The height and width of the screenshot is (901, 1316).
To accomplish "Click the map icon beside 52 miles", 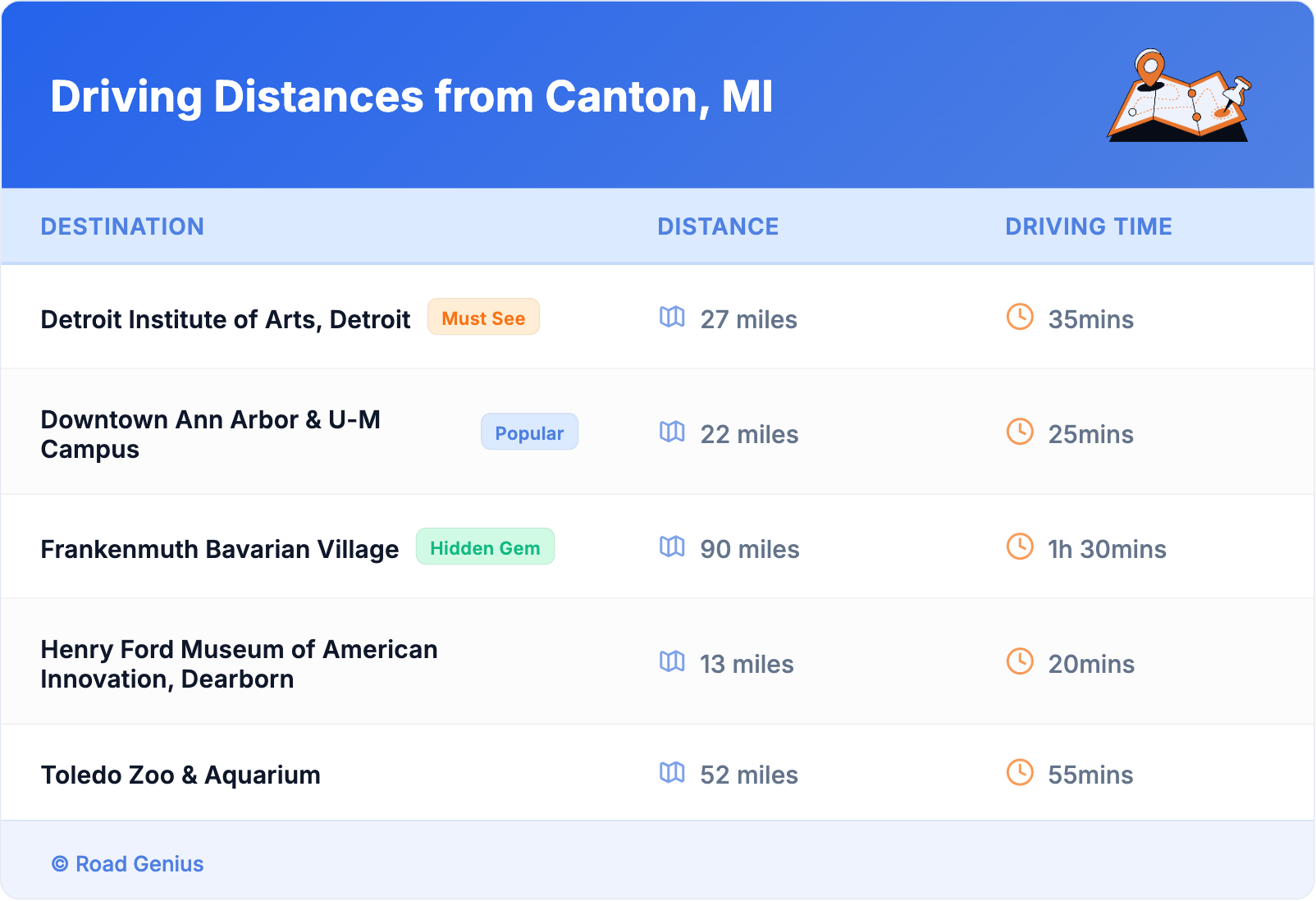I will coord(672,772).
